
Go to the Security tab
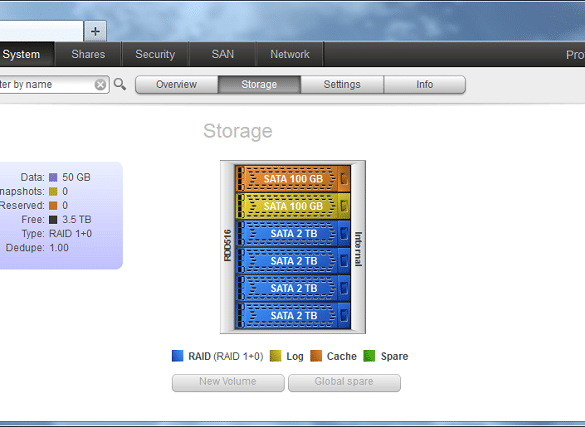coord(155,54)
